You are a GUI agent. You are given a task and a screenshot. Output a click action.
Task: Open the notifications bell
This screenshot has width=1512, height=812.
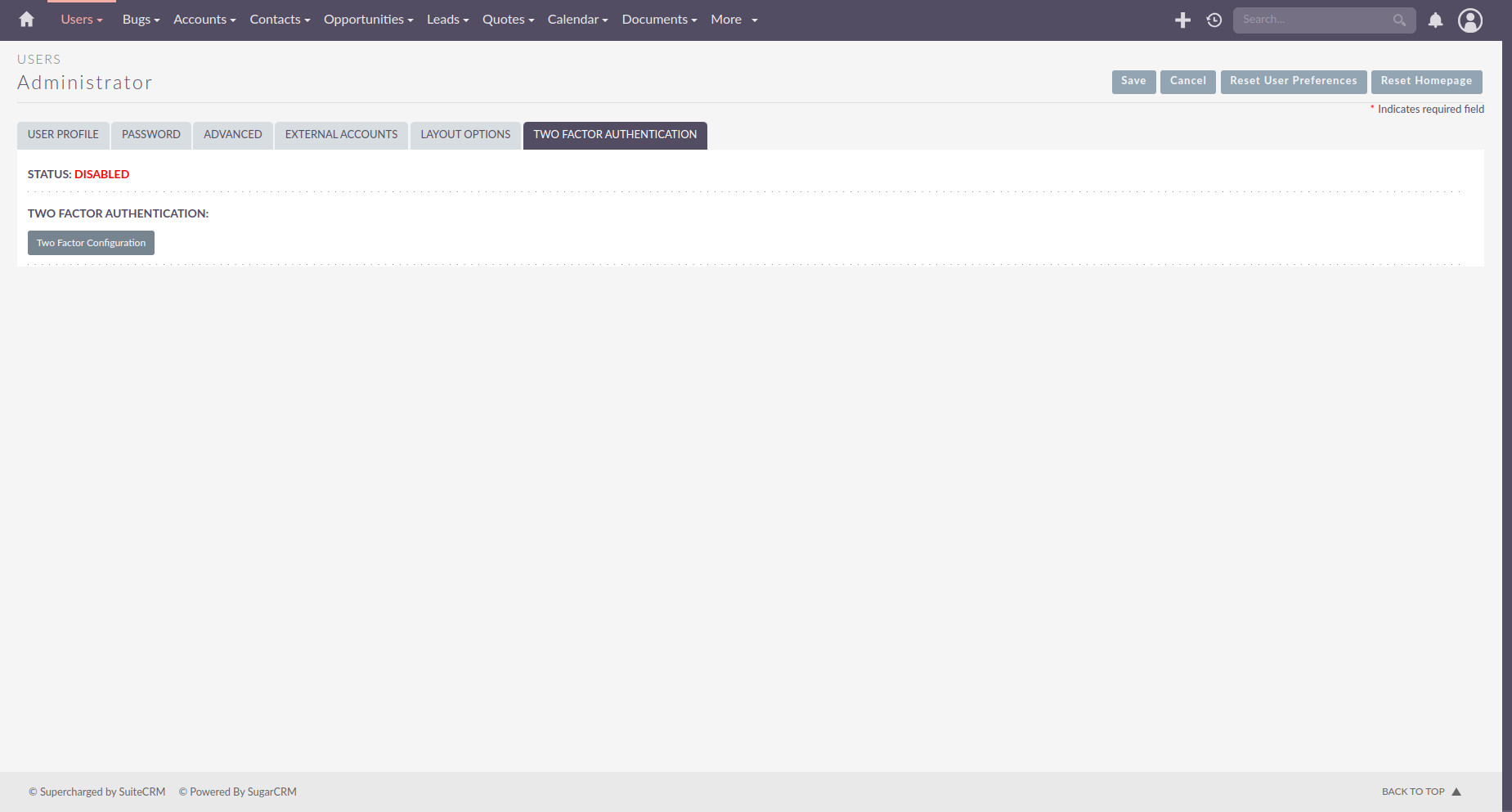(1434, 20)
